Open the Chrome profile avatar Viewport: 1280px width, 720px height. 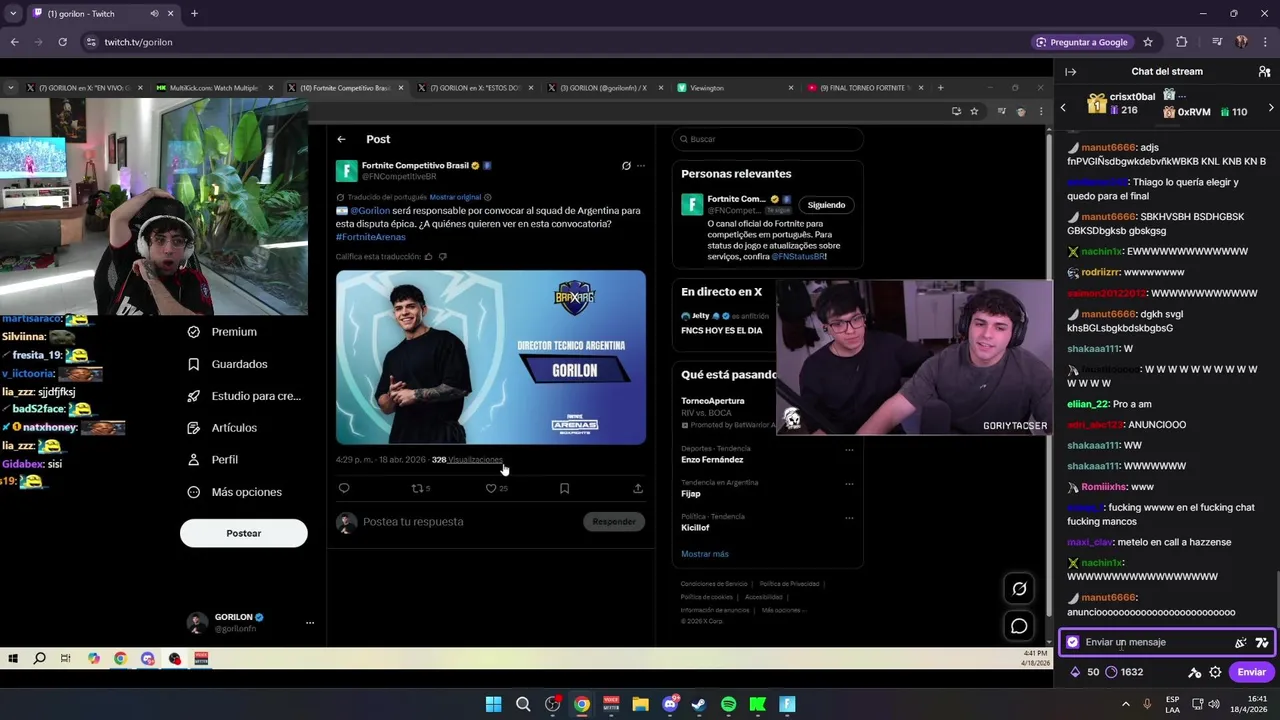[x=1241, y=42]
